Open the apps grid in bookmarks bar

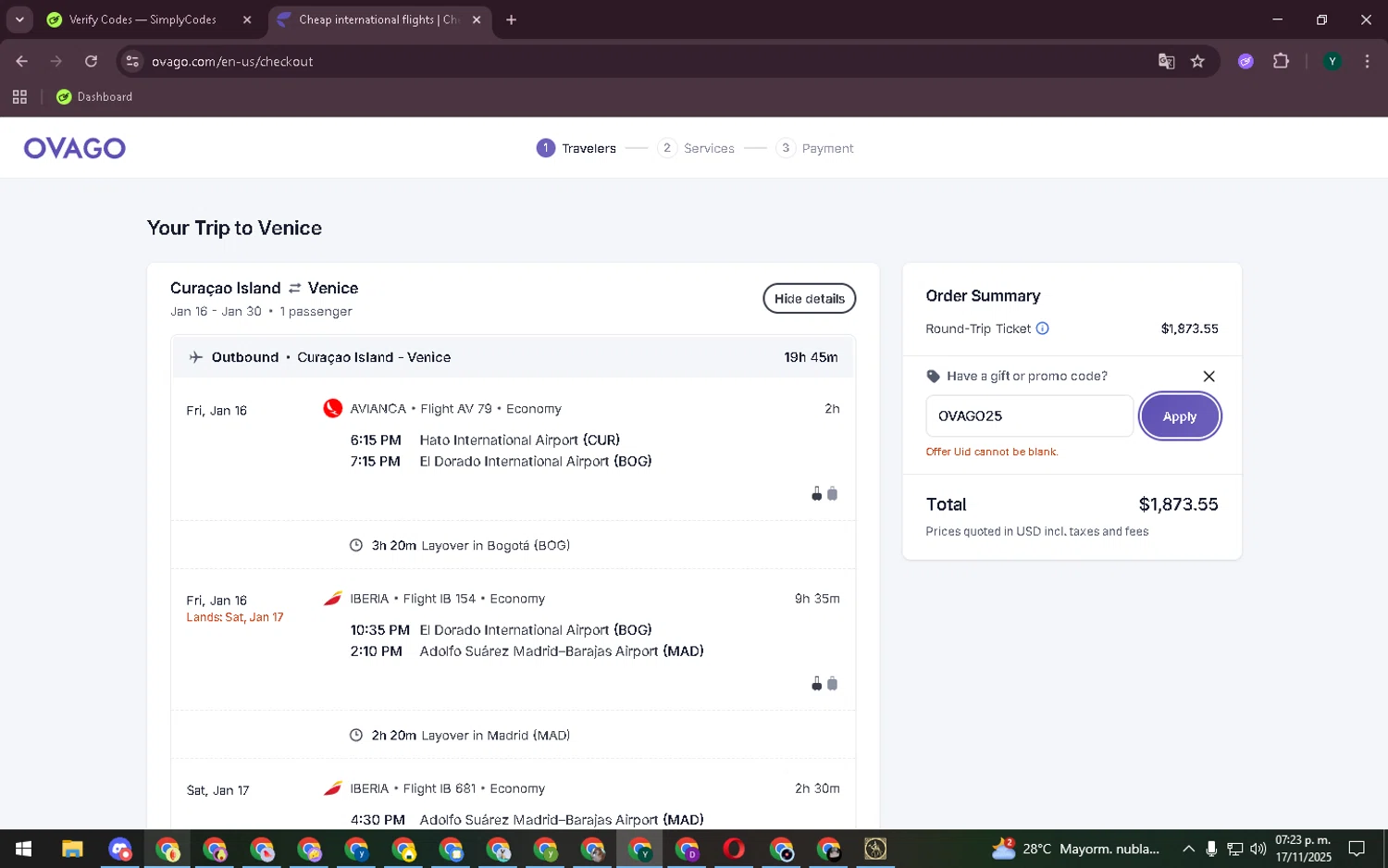click(x=19, y=97)
